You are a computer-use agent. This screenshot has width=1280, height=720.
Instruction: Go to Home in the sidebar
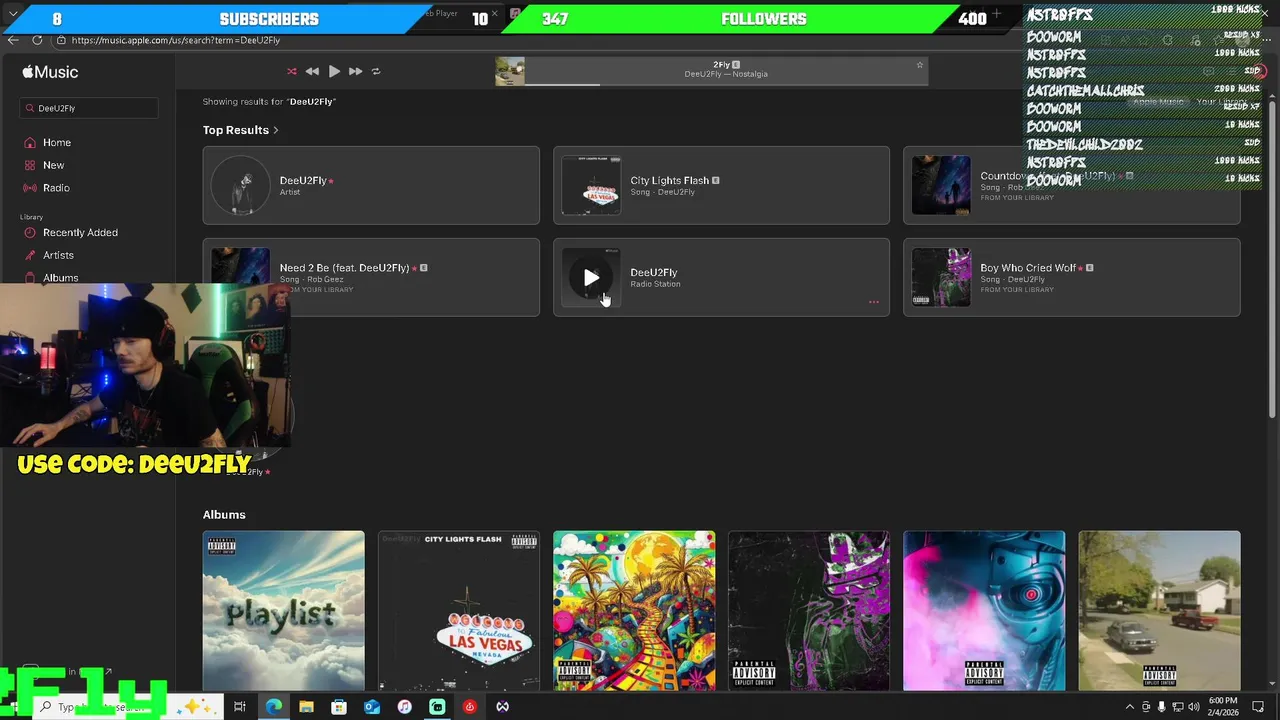point(57,142)
